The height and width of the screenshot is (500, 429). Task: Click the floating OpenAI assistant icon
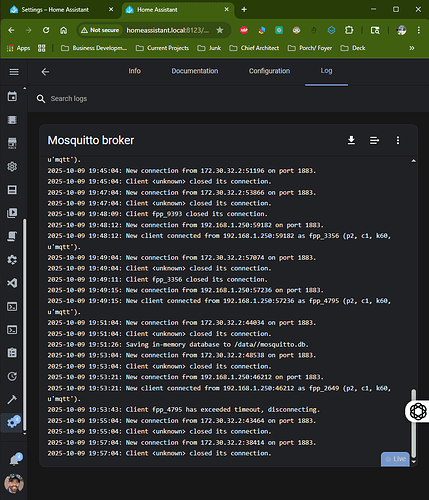pyautogui.click(x=418, y=411)
